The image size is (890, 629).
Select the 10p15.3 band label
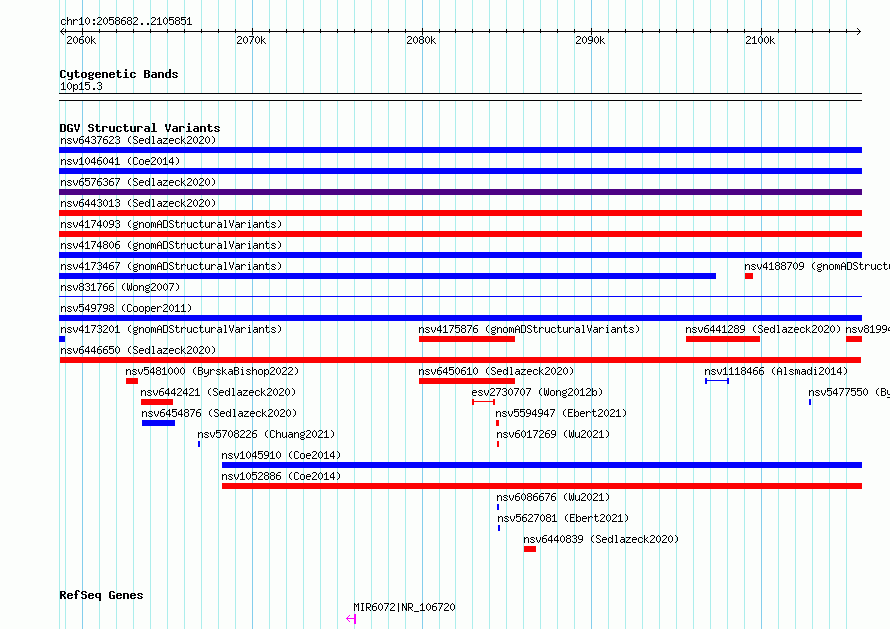pyautogui.click(x=81, y=86)
